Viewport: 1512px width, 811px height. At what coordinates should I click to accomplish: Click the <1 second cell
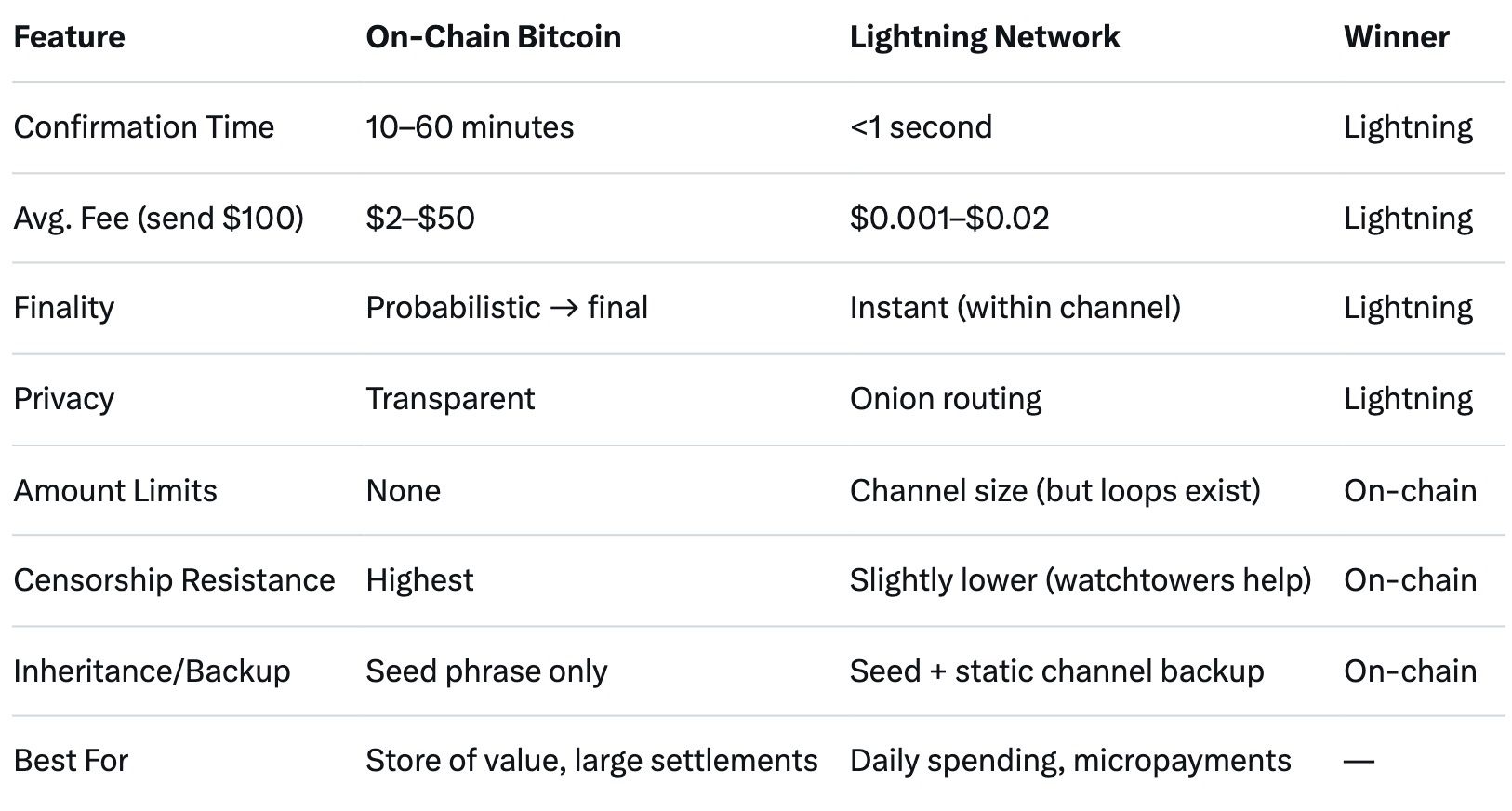pos(921,127)
